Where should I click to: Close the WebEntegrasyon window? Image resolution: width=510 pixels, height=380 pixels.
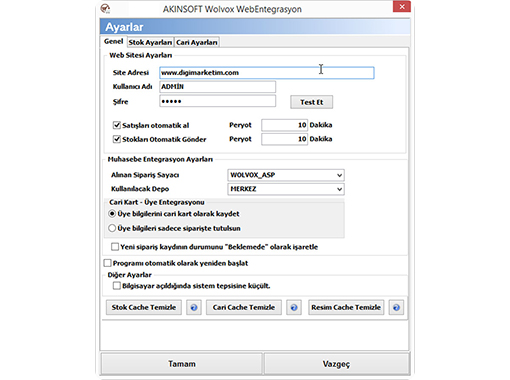point(402,7)
